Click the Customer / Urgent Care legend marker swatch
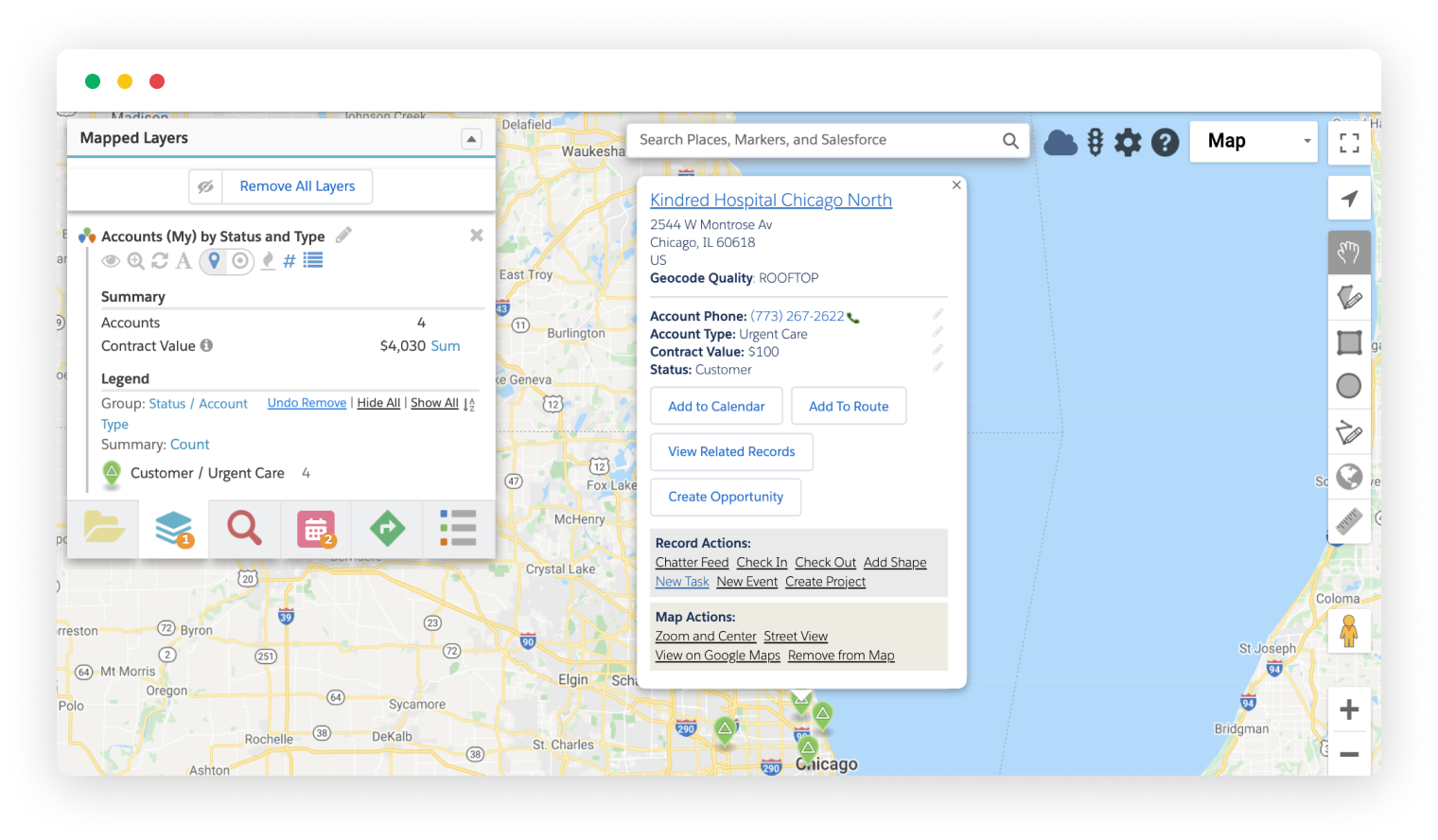The height and width of the screenshot is (840, 1438). point(112,473)
